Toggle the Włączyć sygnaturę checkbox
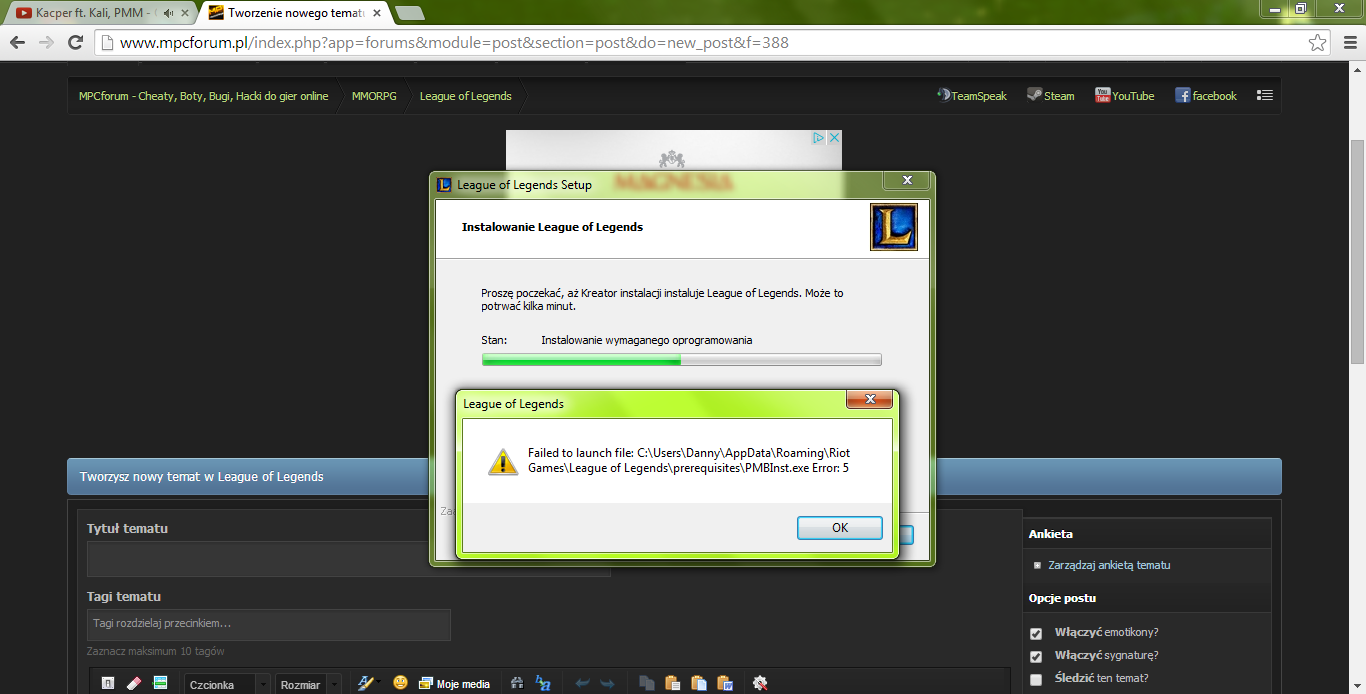The height and width of the screenshot is (694, 1366). click(x=1036, y=656)
